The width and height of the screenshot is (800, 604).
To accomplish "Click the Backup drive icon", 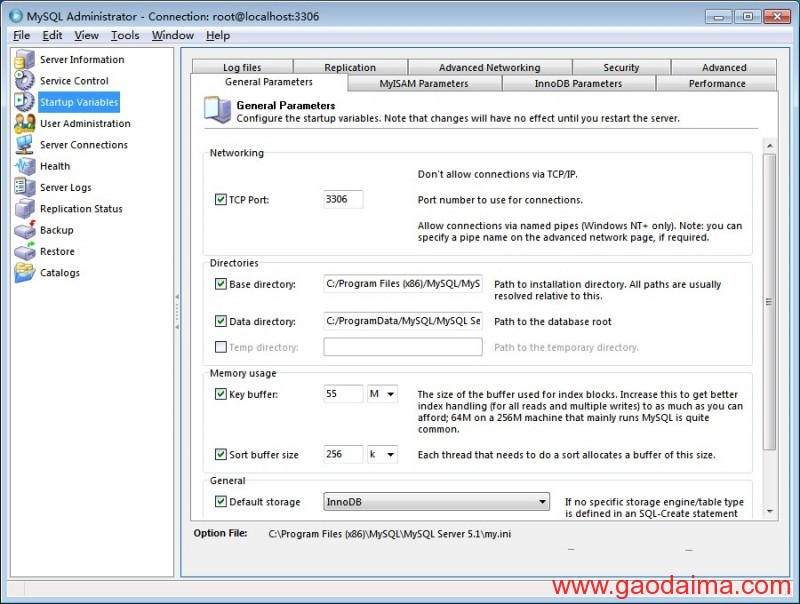I will click(24, 230).
